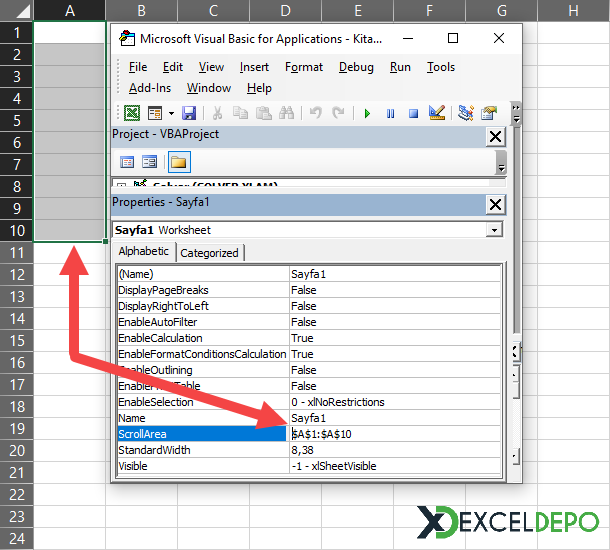Toggle Design Mode icon

pos(435,114)
